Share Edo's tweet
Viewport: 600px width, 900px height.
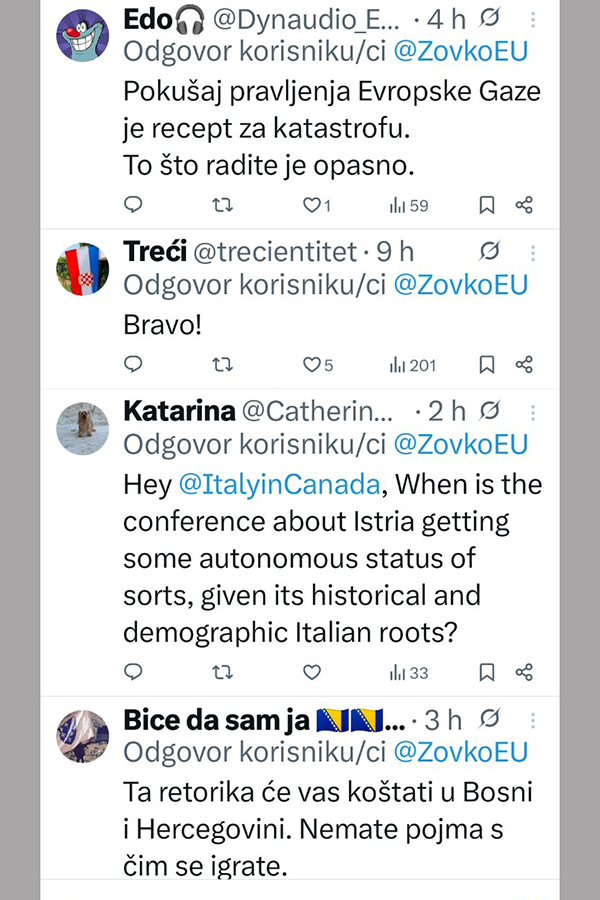click(x=524, y=205)
